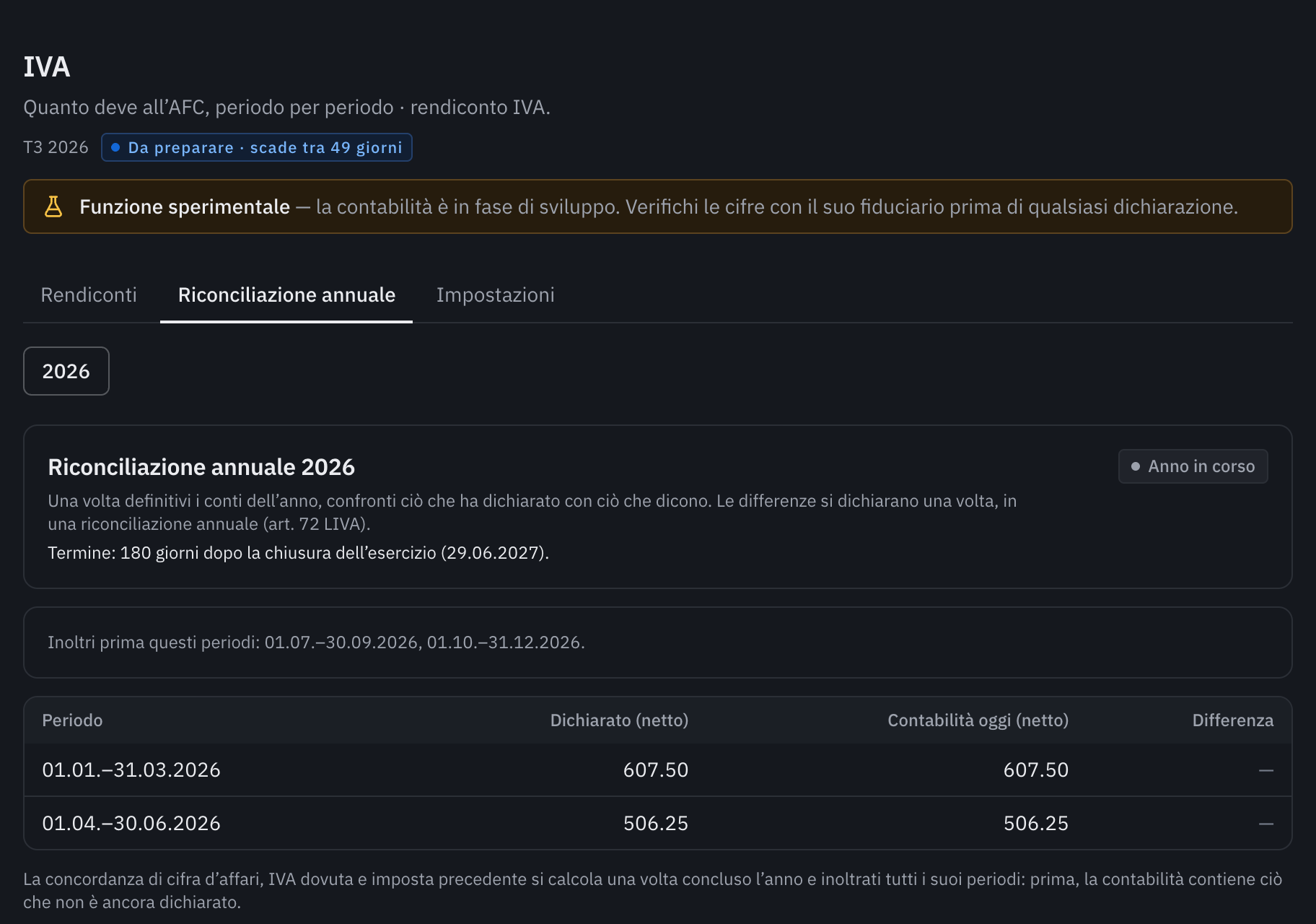The image size is (1316, 924).
Task: Click the 'Da preparare · scade tra 49 giorni' badge
Action: (x=257, y=147)
